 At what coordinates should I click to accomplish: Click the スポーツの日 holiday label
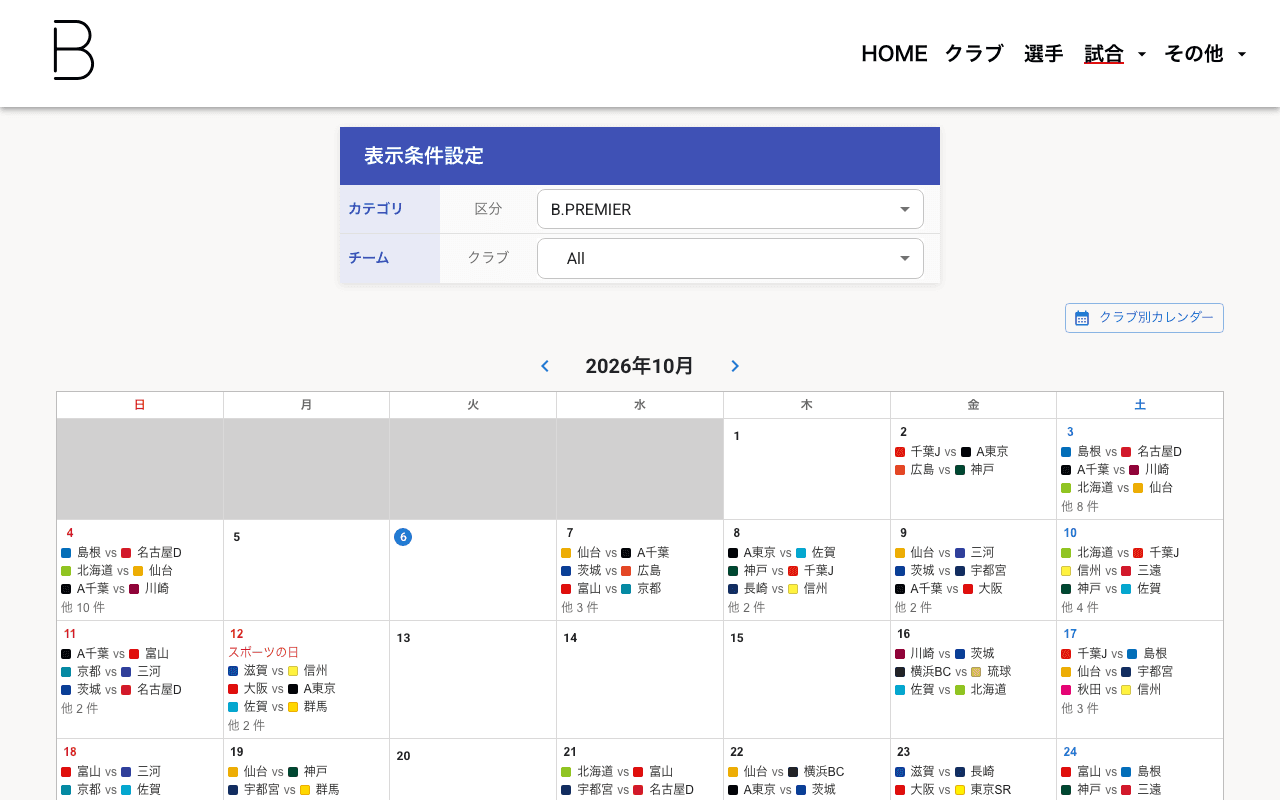(x=264, y=652)
